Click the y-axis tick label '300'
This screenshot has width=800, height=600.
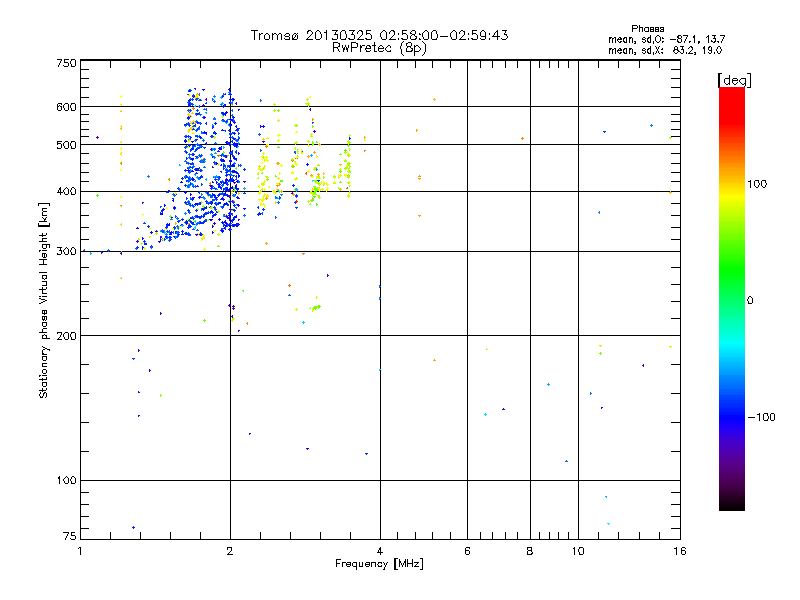tap(66, 252)
